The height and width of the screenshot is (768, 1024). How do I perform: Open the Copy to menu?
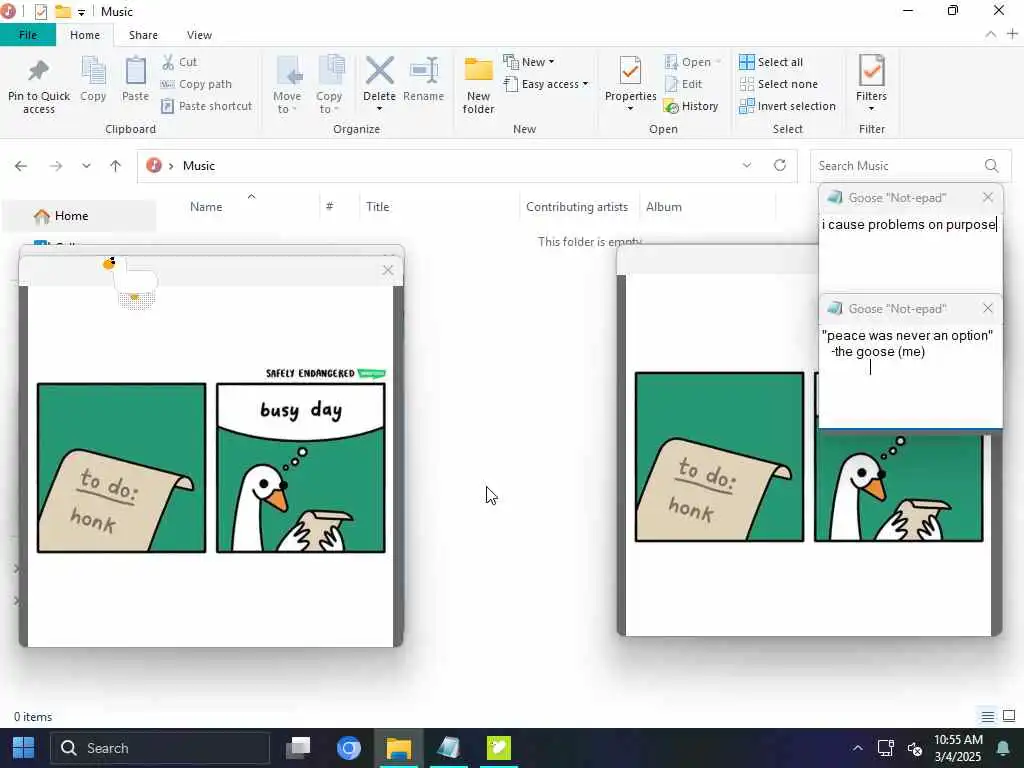pos(328,86)
